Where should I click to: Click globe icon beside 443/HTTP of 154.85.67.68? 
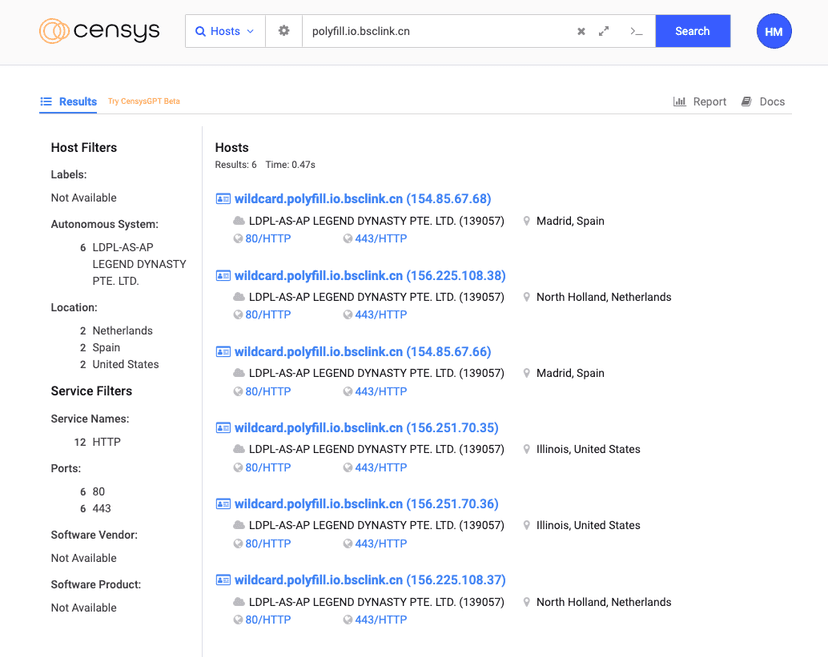[x=347, y=239]
